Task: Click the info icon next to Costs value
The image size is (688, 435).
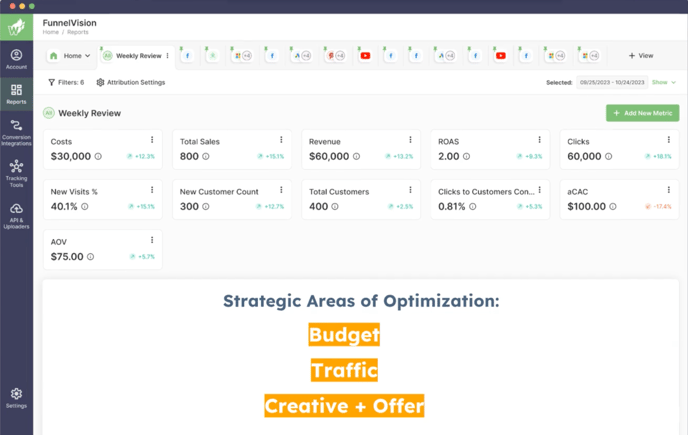Action: click(x=99, y=157)
